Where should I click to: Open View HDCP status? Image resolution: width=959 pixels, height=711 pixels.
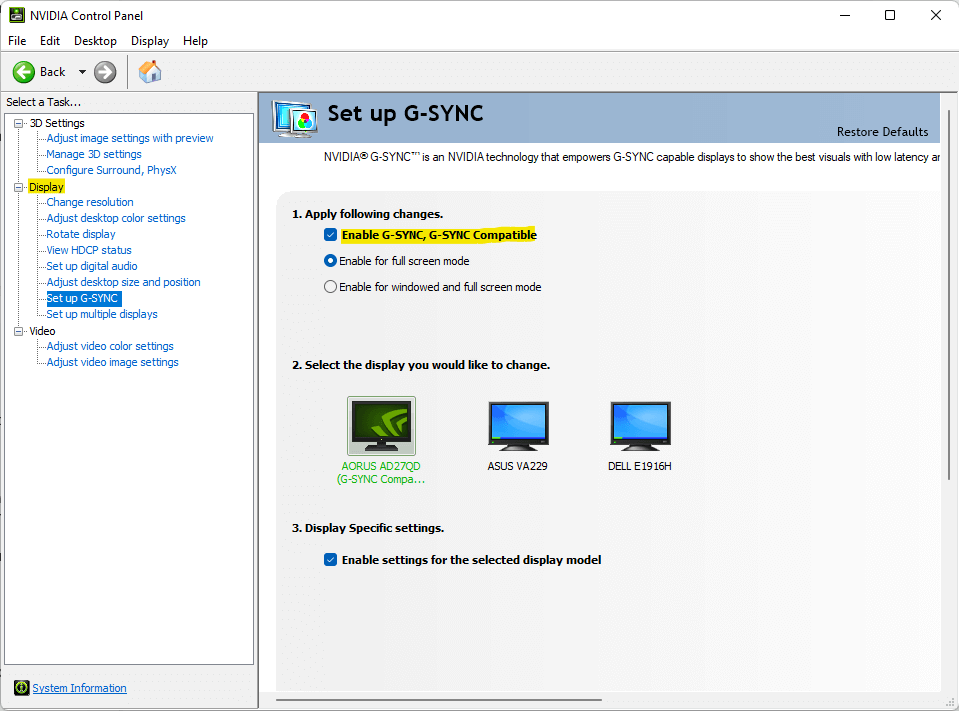pos(89,250)
